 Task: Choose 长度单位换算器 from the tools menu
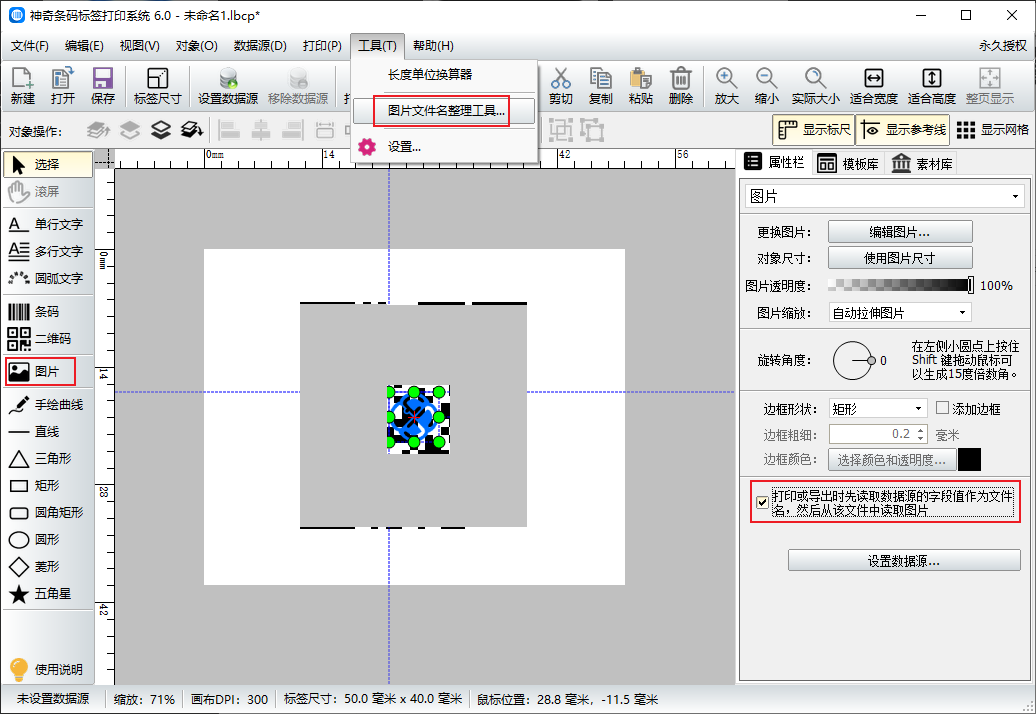[444, 75]
